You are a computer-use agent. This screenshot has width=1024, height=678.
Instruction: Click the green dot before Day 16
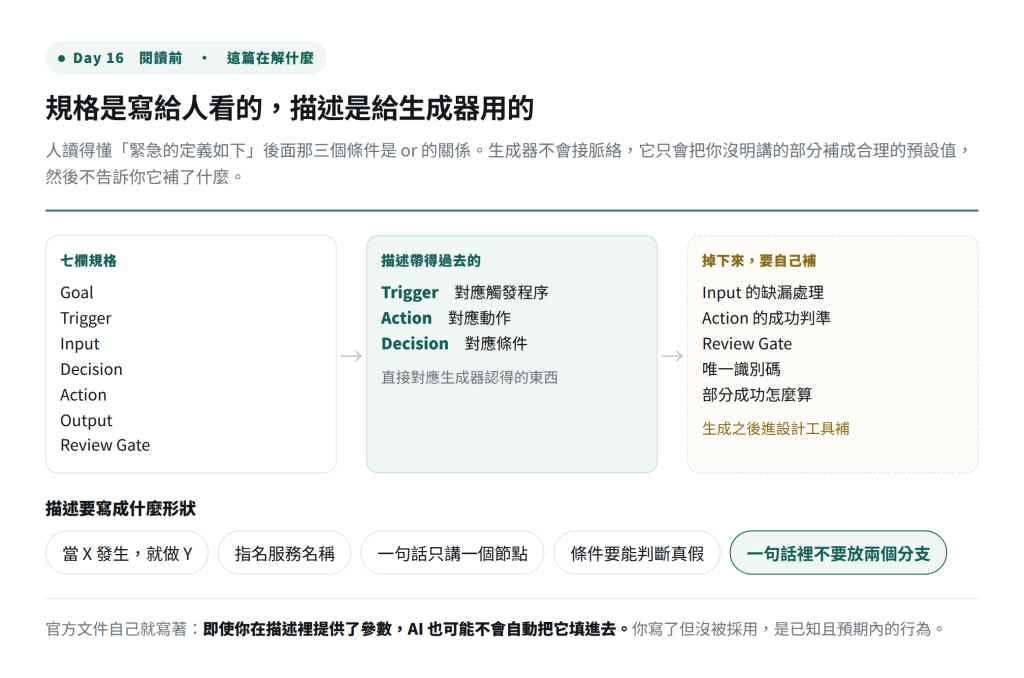(x=61, y=58)
